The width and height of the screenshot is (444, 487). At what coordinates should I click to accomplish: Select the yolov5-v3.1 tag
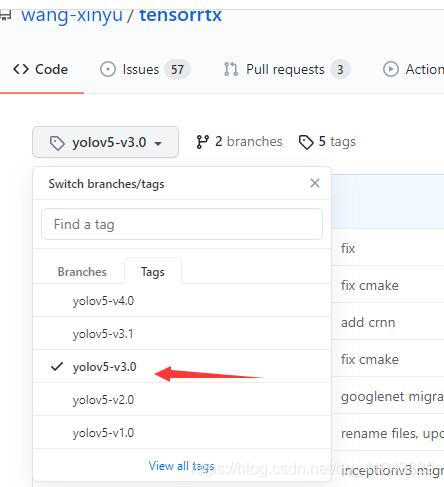click(x=182, y=333)
